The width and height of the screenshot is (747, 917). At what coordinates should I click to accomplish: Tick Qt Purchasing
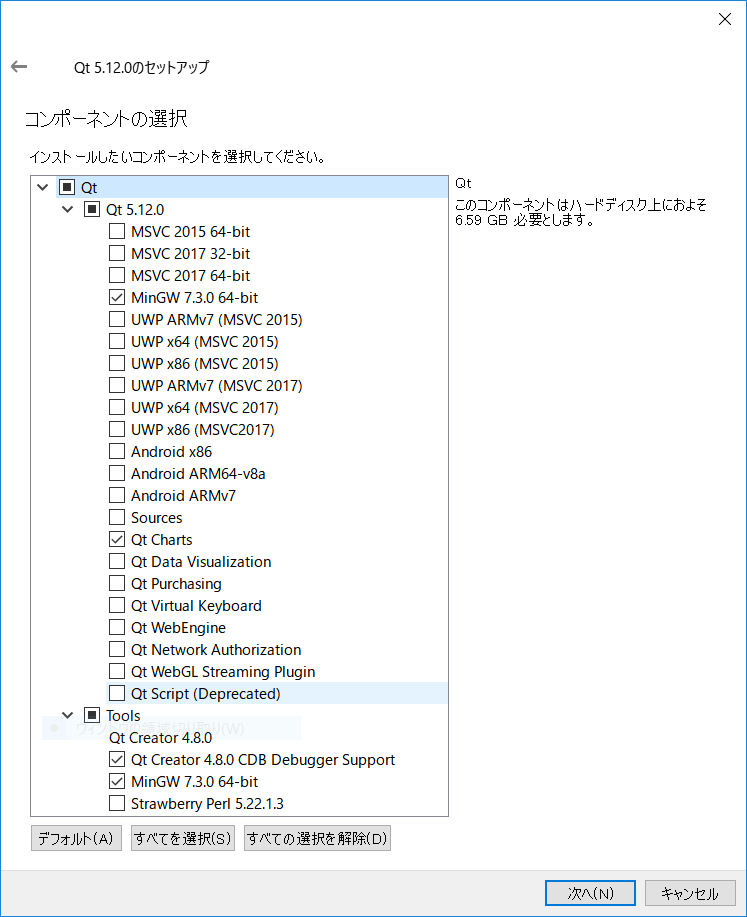pos(117,584)
